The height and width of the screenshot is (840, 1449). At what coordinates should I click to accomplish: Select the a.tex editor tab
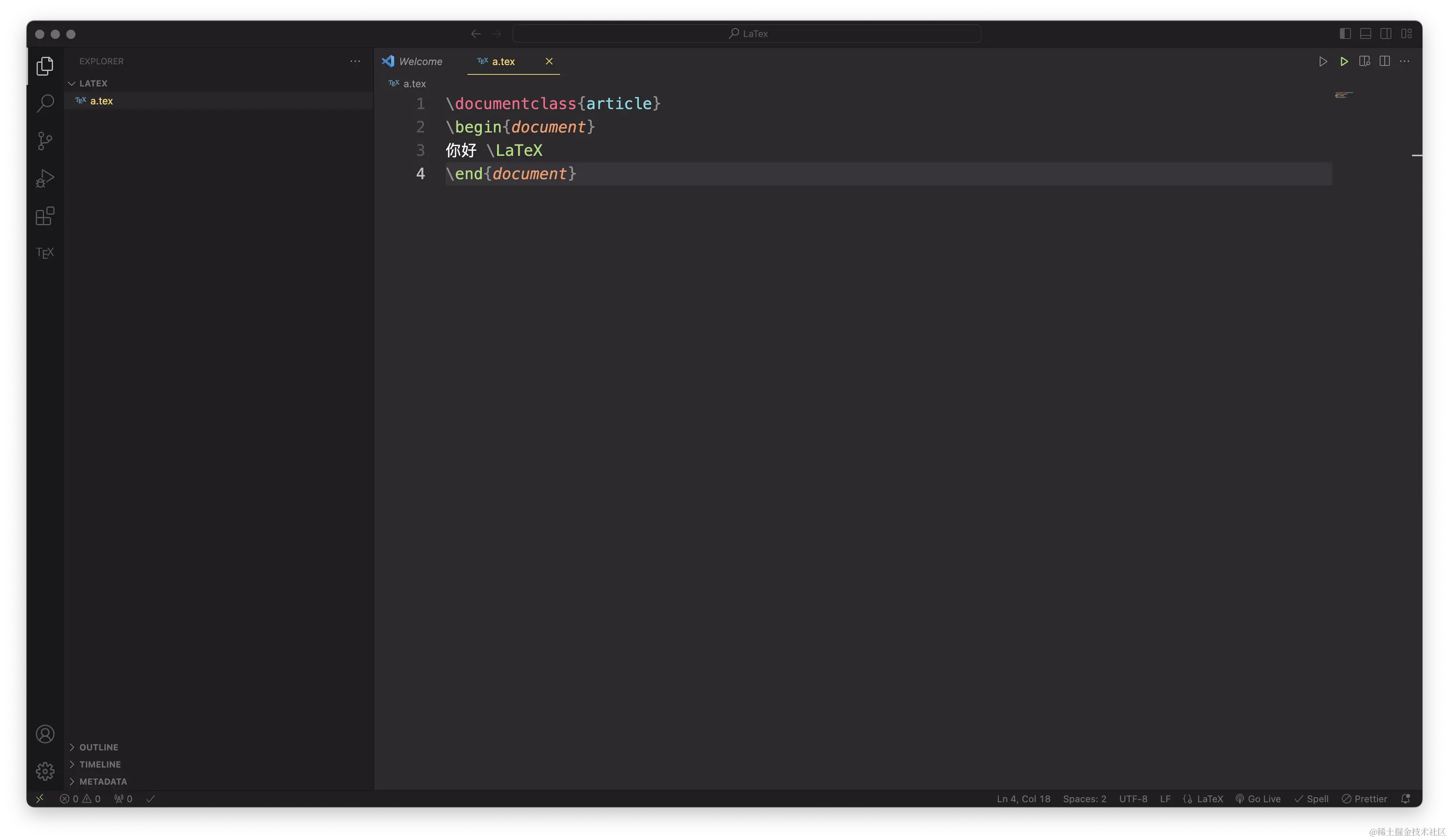[503, 61]
